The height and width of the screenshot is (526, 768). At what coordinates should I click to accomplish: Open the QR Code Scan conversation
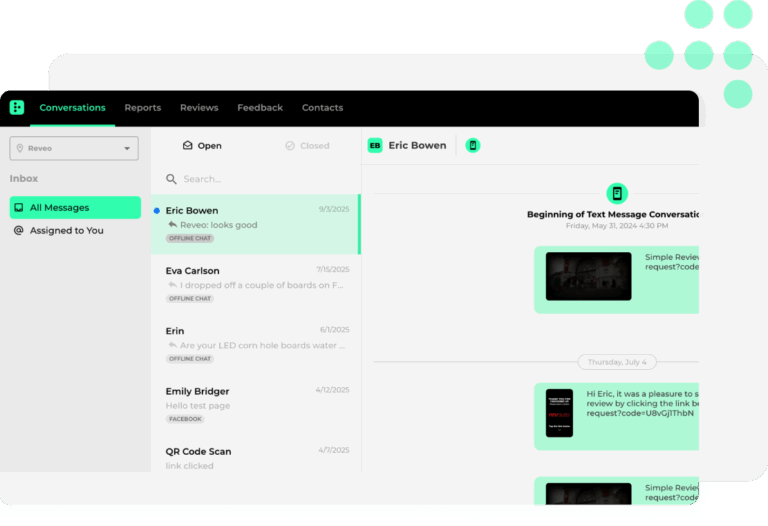(255, 457)
